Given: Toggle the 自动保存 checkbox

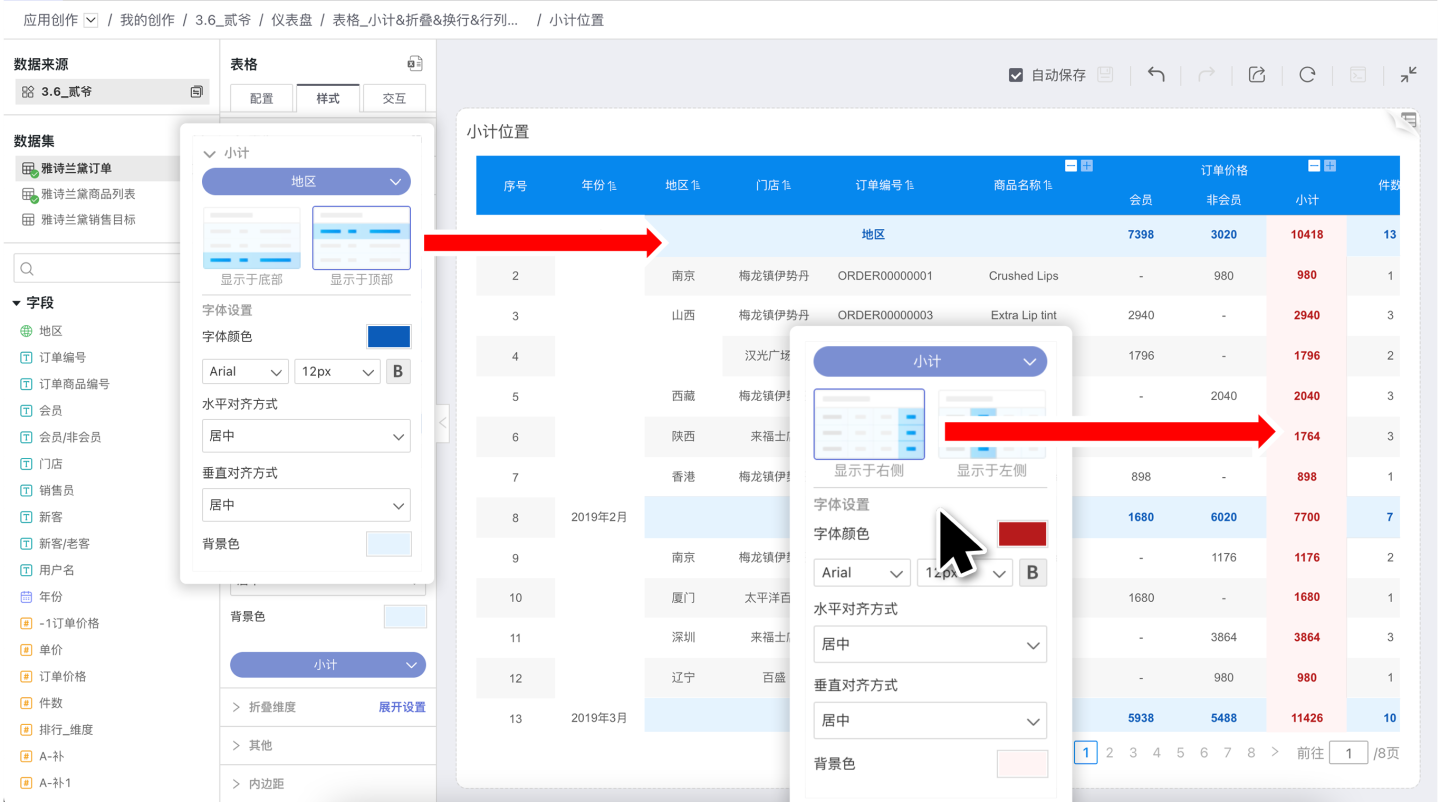Looking at the screenshot, I should click(x=1016, y=75).
